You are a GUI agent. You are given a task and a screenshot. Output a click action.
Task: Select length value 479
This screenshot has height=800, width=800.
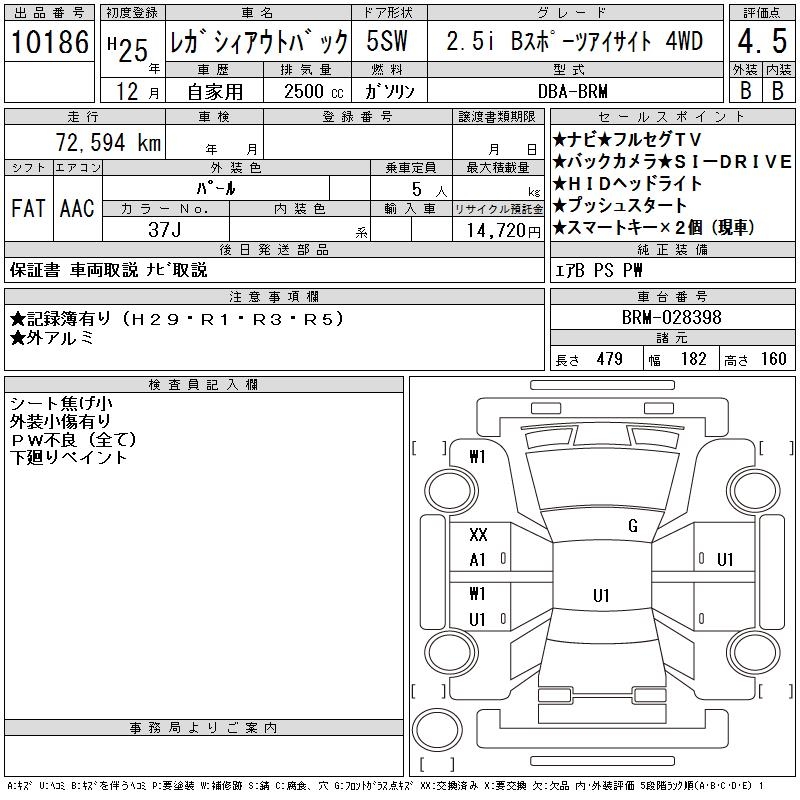pyautogui.click(x=610, y=359)
